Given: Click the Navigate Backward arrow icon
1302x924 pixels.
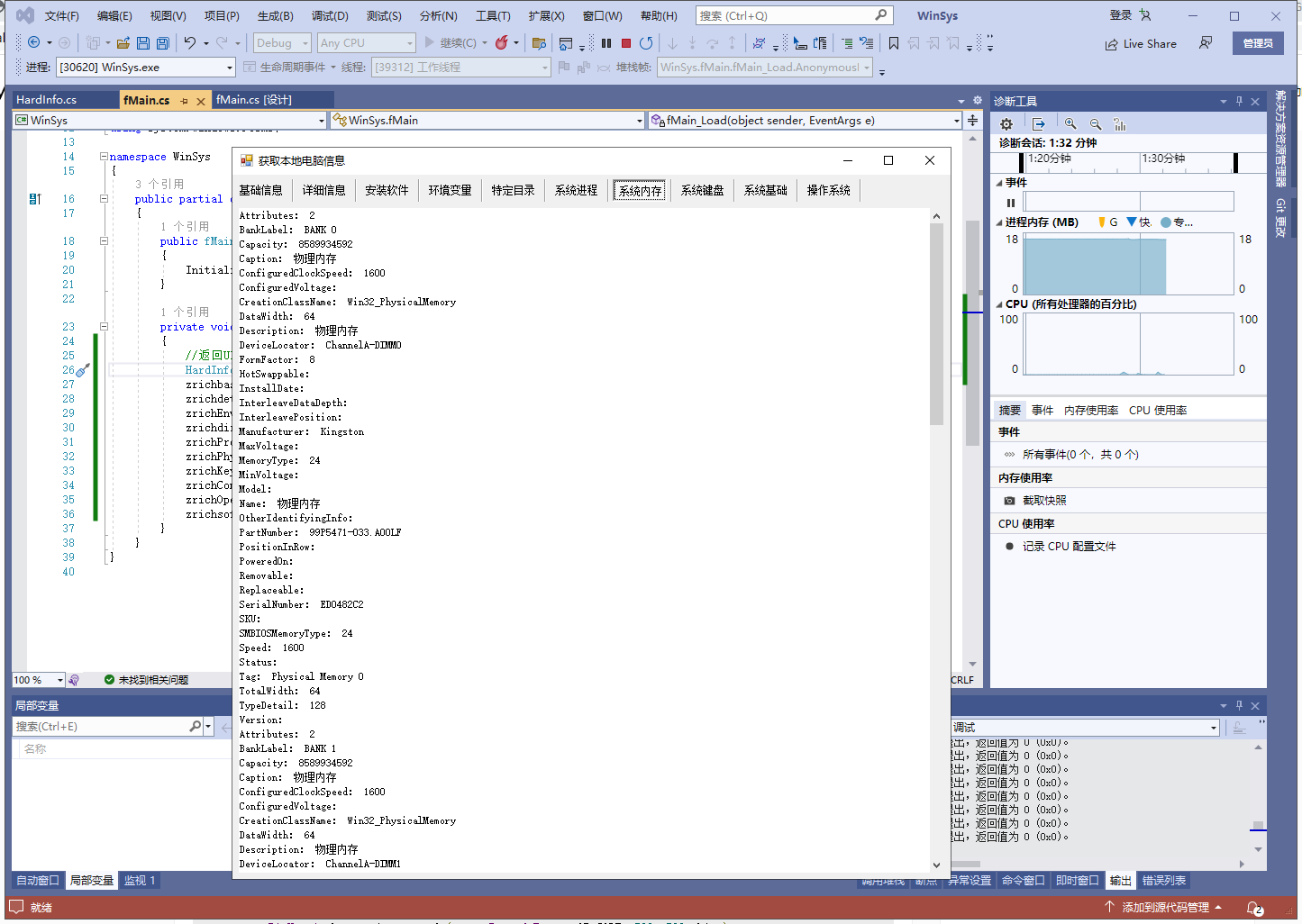Looking at the screenshot, I should (34, 42).
